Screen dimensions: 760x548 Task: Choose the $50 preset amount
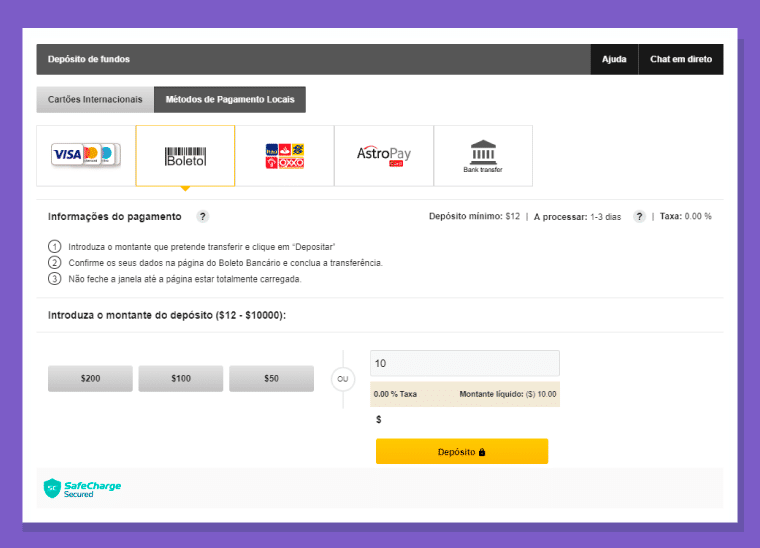271,378
